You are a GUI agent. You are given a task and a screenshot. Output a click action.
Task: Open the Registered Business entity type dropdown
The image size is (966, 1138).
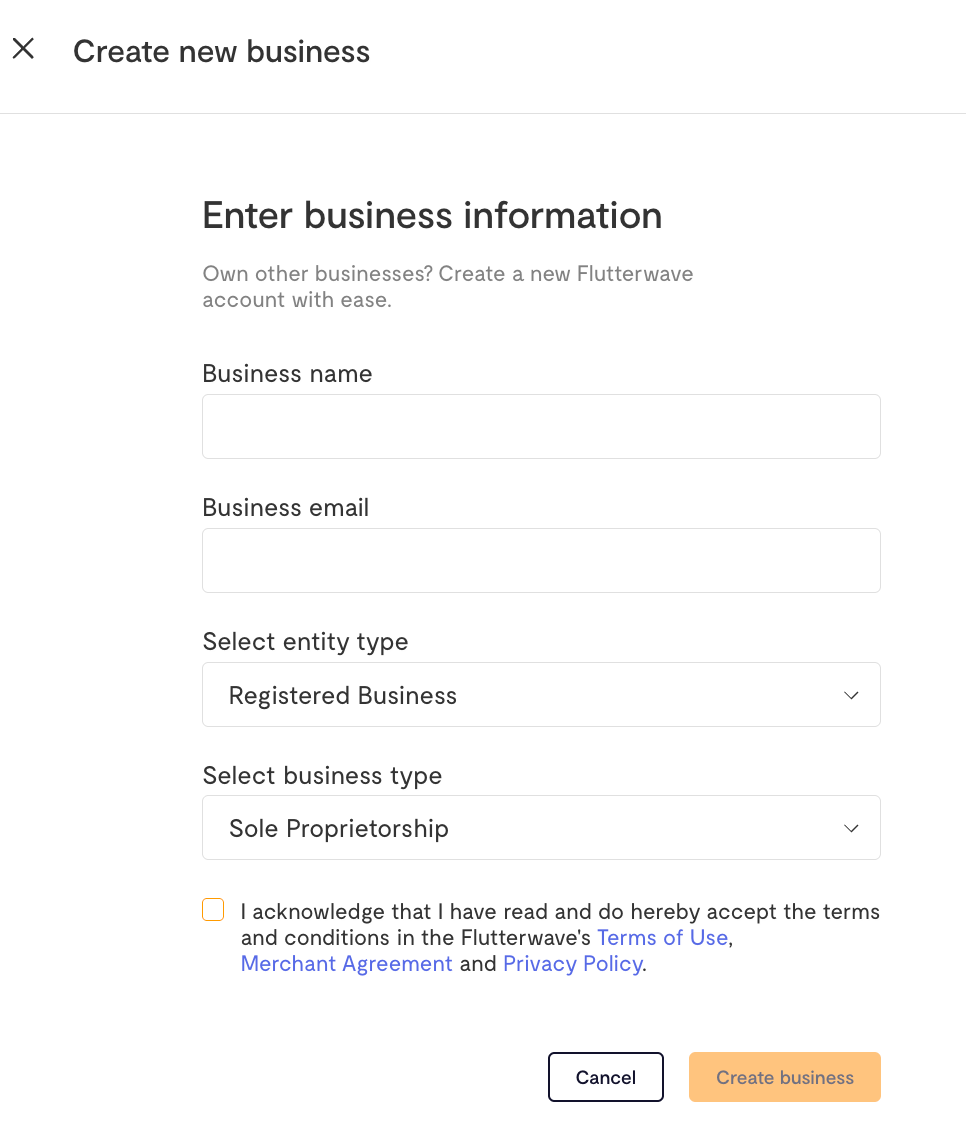pos(541,695)
